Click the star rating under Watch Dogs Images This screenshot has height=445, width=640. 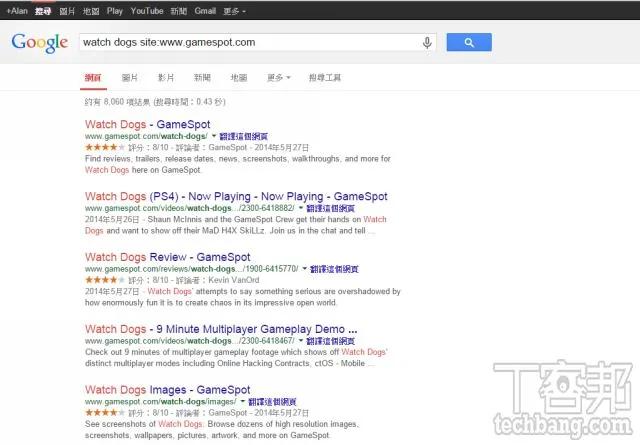coord(105,412)
